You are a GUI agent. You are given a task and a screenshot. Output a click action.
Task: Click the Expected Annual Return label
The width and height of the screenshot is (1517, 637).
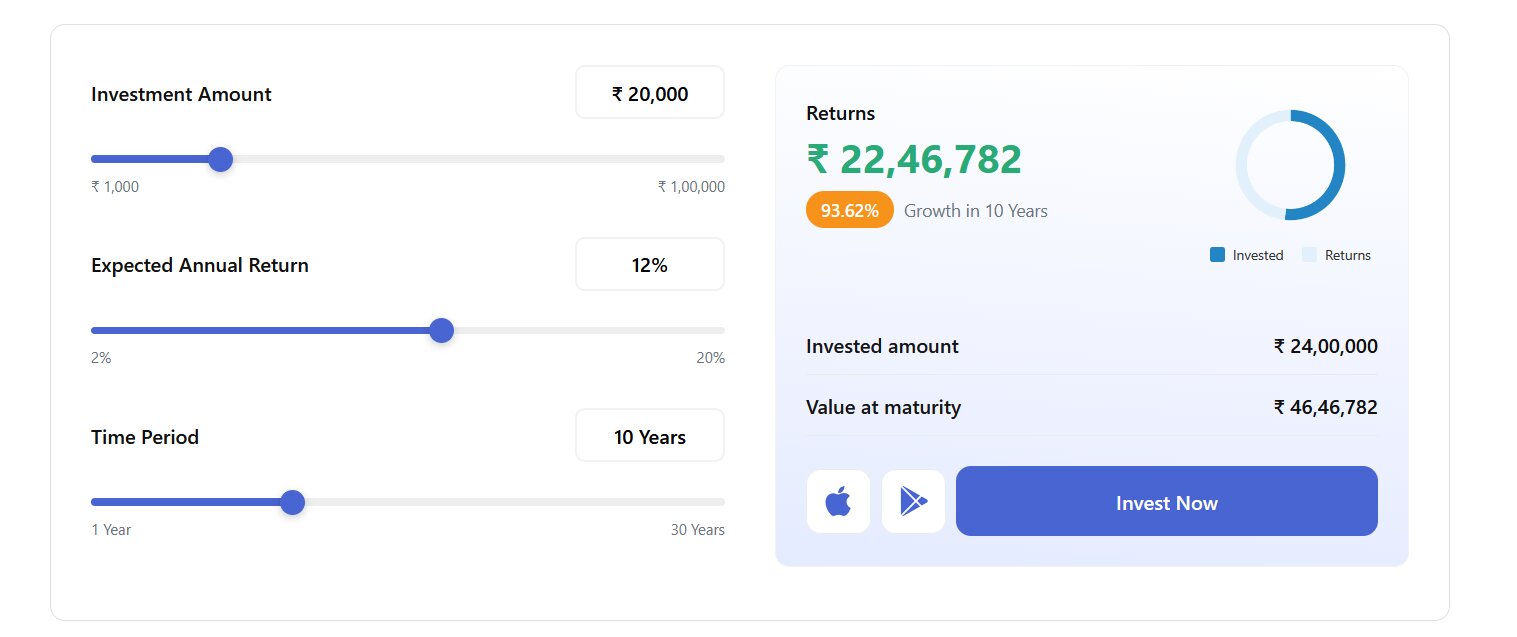[x=200, y=265]
